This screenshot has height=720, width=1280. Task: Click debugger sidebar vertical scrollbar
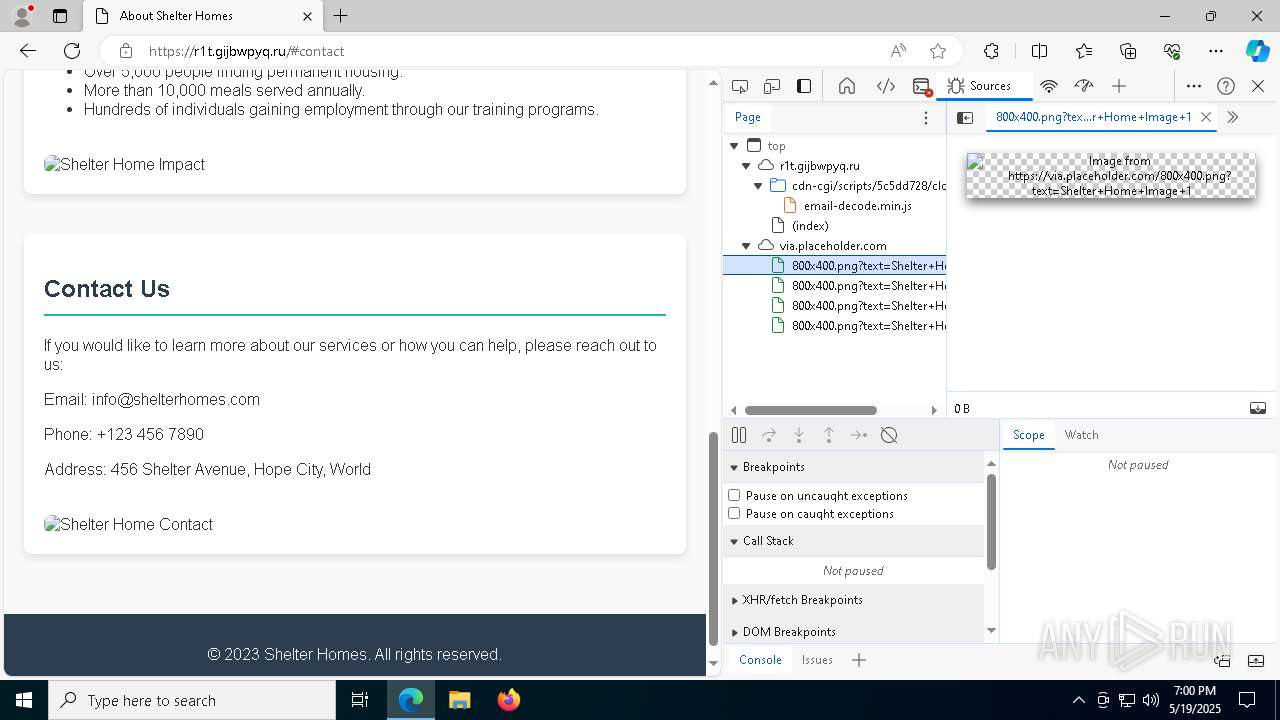coord(991,522)
